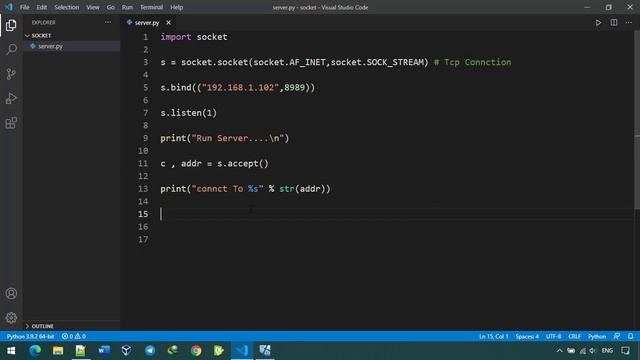640x360 pixels.
Task: Click the IP string "192.168.1.102"
Action: pos(240,87)
